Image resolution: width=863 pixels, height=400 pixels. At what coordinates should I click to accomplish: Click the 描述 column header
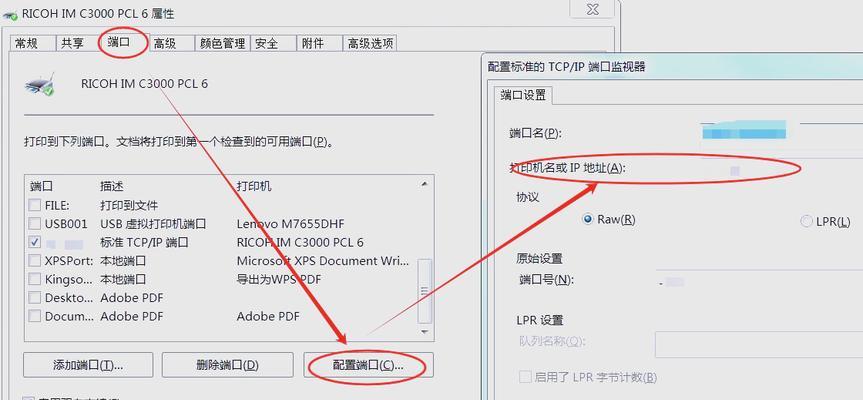112,186
